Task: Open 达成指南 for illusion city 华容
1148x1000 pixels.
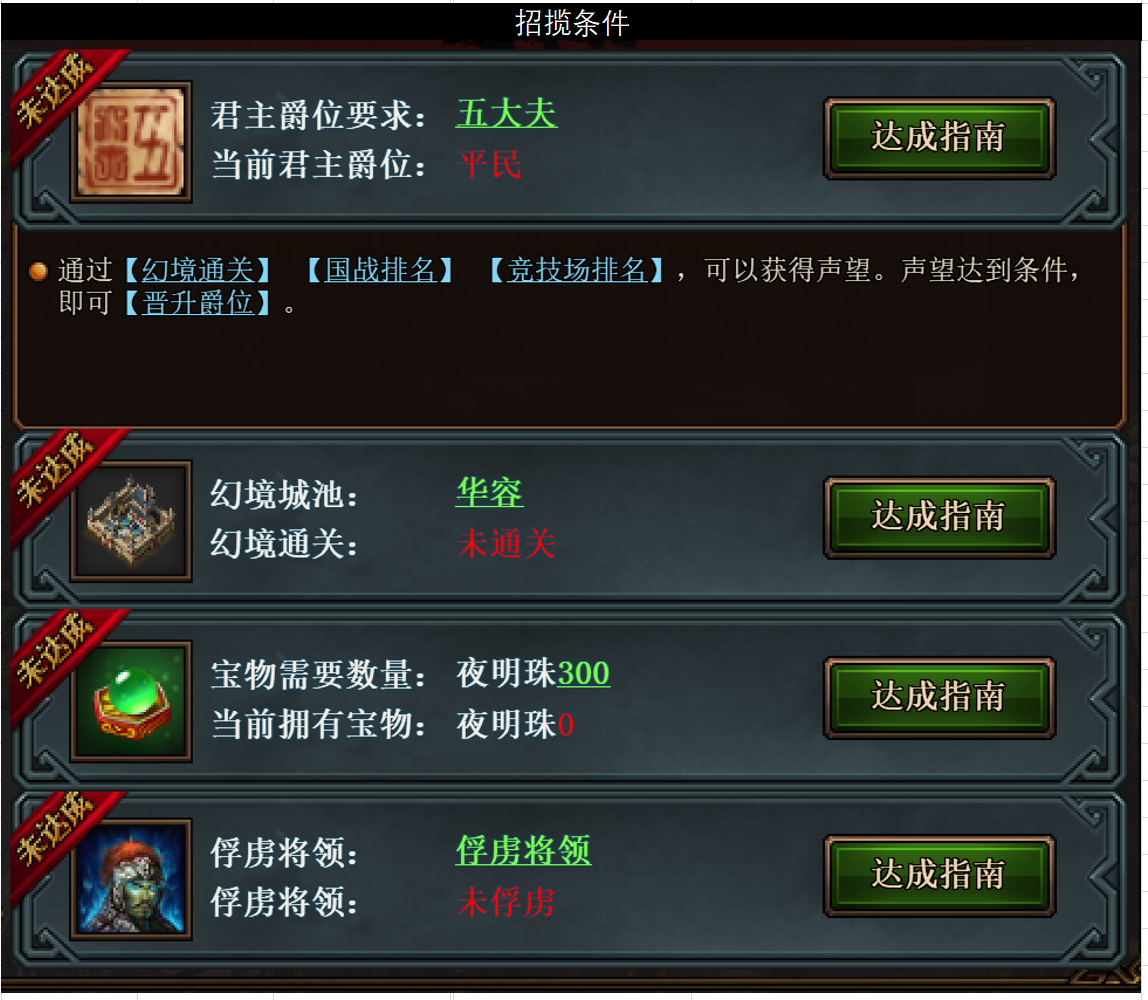Action: click(x=939, y=517)
